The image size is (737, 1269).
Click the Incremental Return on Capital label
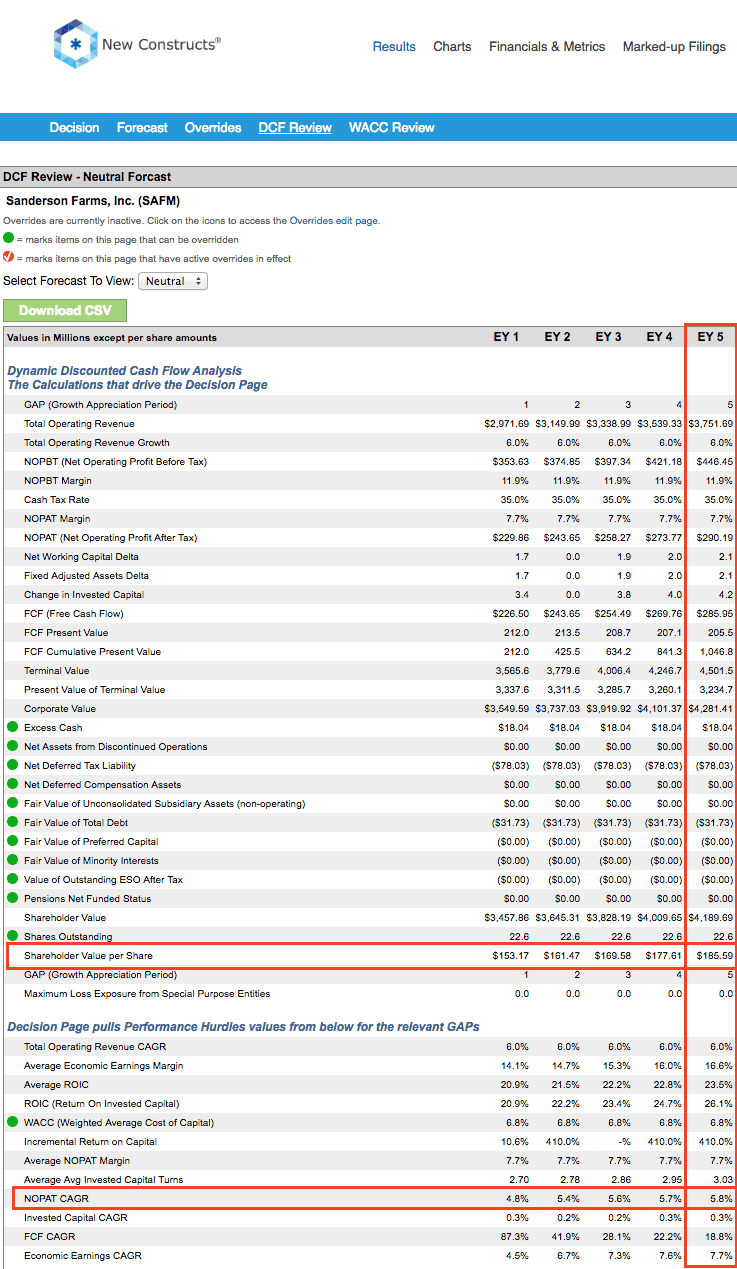pyautogui.click(x=90, y=1141)
